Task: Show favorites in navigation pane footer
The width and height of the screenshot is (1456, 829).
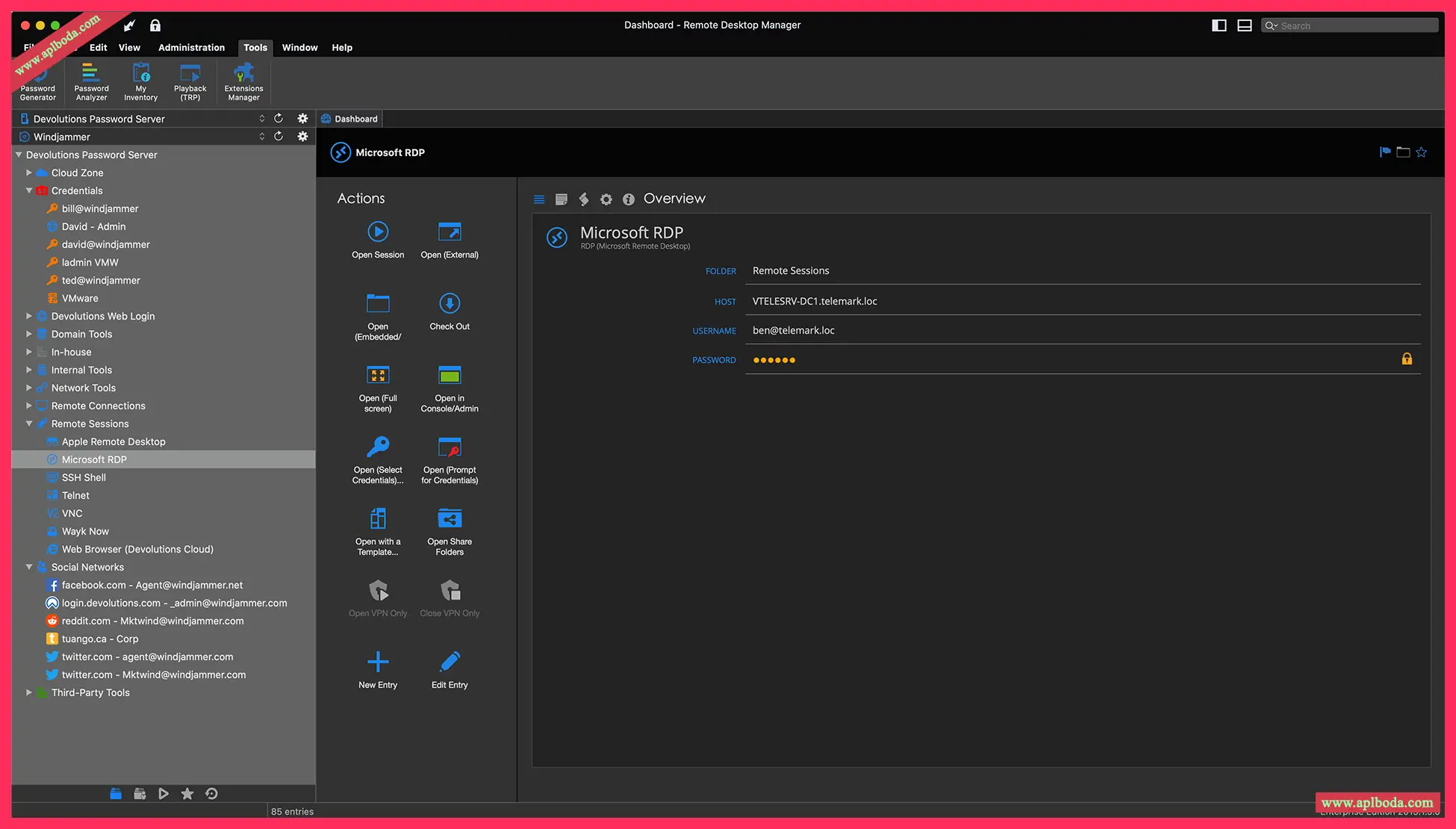Action: tap(187, 794)
